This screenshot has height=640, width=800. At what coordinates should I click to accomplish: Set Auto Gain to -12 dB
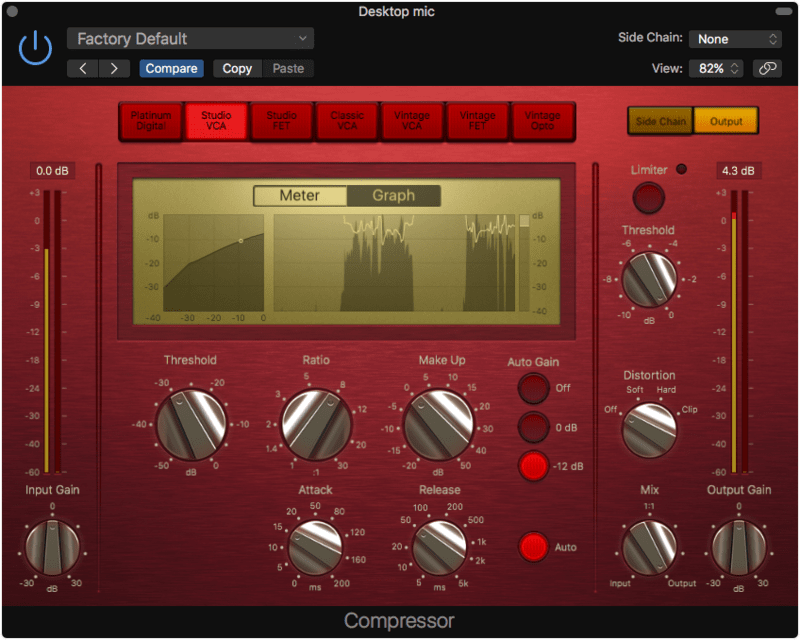pyautogui.click(x=535, y=466)
